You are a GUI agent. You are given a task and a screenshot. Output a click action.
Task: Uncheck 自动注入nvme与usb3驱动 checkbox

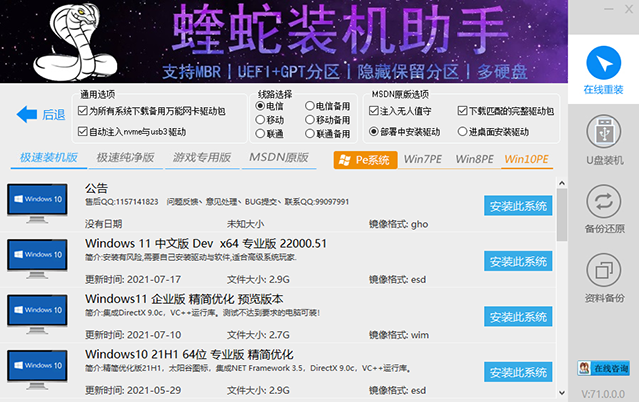(83, 131)
